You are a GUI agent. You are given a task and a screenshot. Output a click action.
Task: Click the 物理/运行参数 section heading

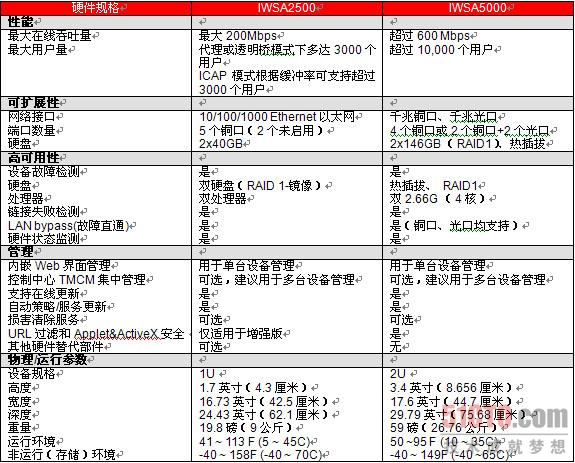coord(47,360)
